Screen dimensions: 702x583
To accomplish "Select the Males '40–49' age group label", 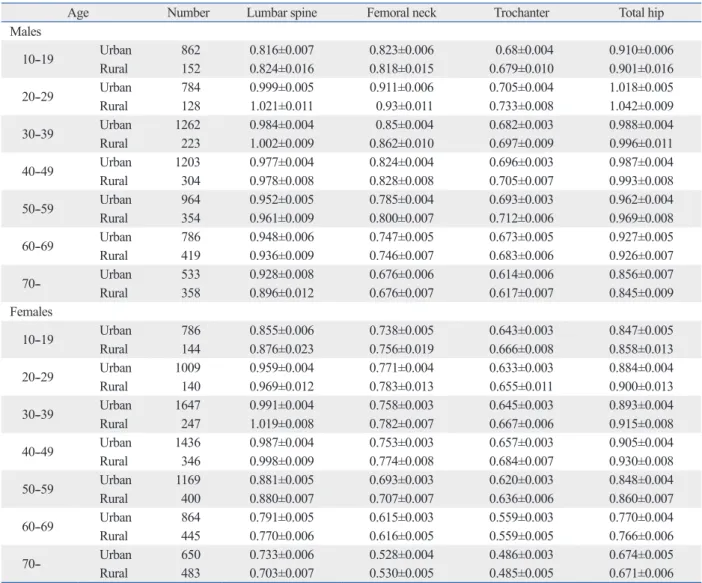I will click(x=38, y=171).
